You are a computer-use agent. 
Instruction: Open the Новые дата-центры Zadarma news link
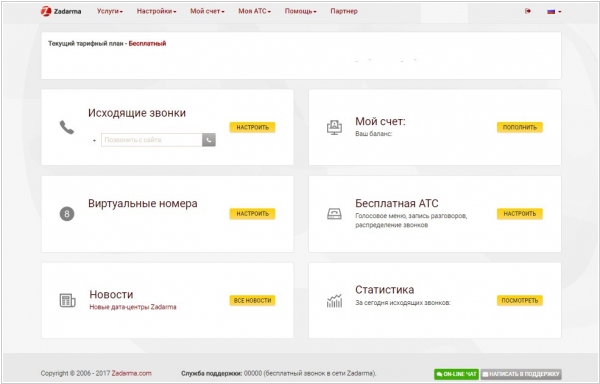133,307
